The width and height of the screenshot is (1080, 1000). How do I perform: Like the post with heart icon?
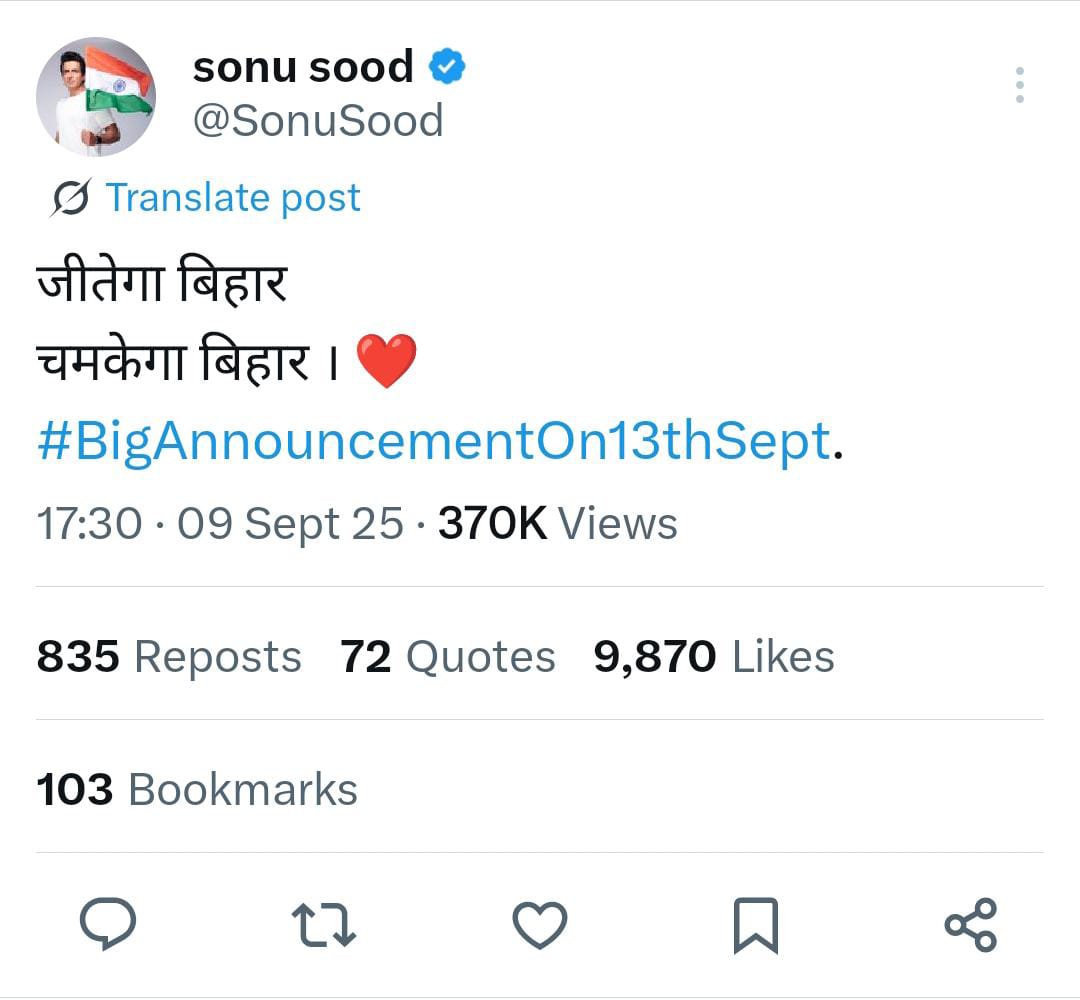(x=540, y=924)
